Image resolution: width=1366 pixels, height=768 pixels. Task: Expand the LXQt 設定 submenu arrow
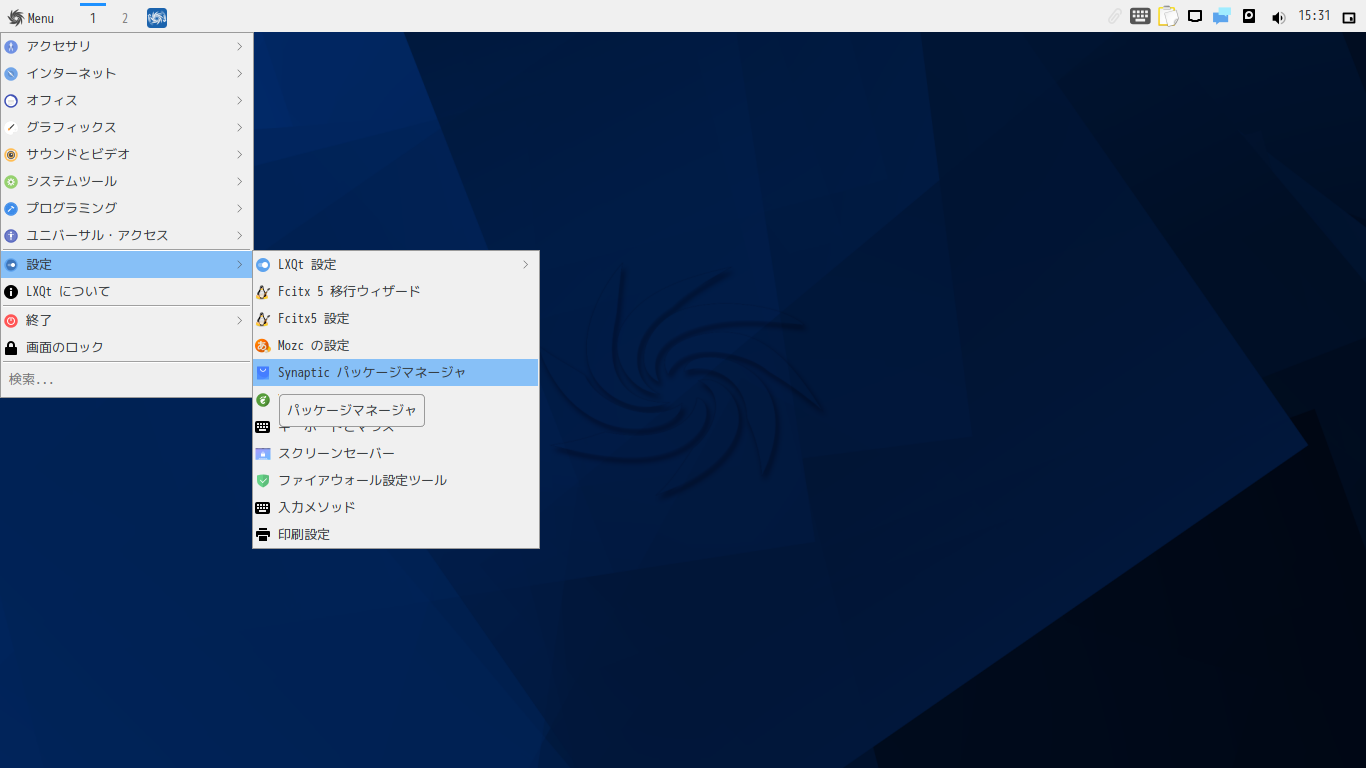(526, 264)
